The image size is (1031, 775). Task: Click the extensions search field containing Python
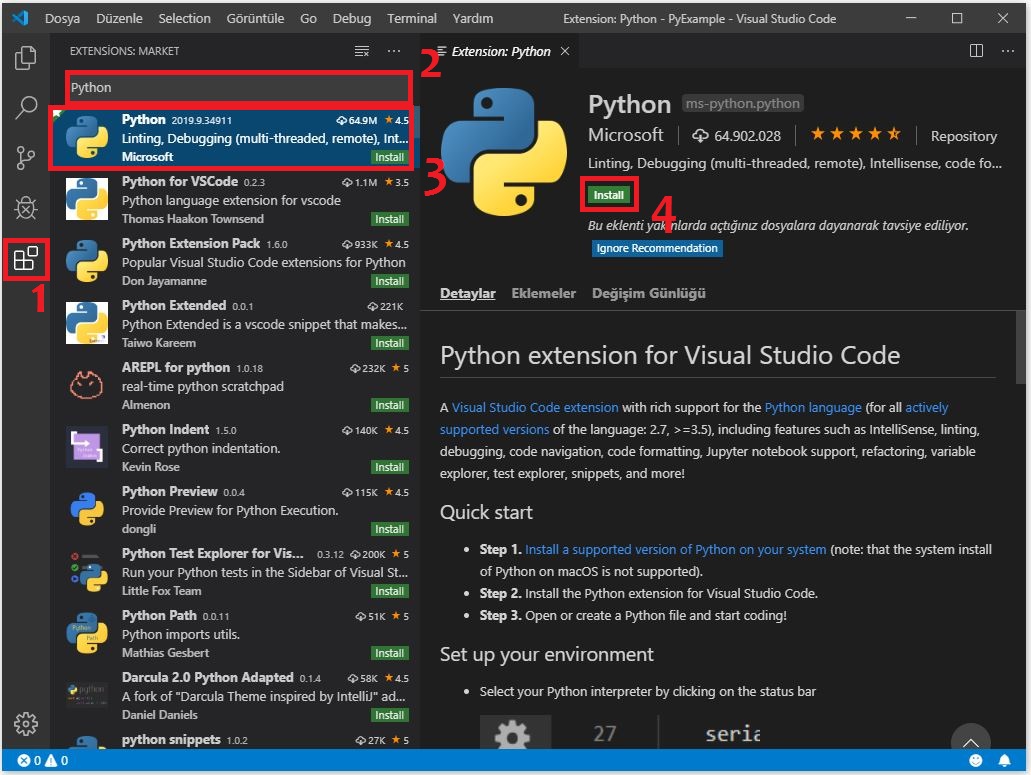(x=237, y=87)
